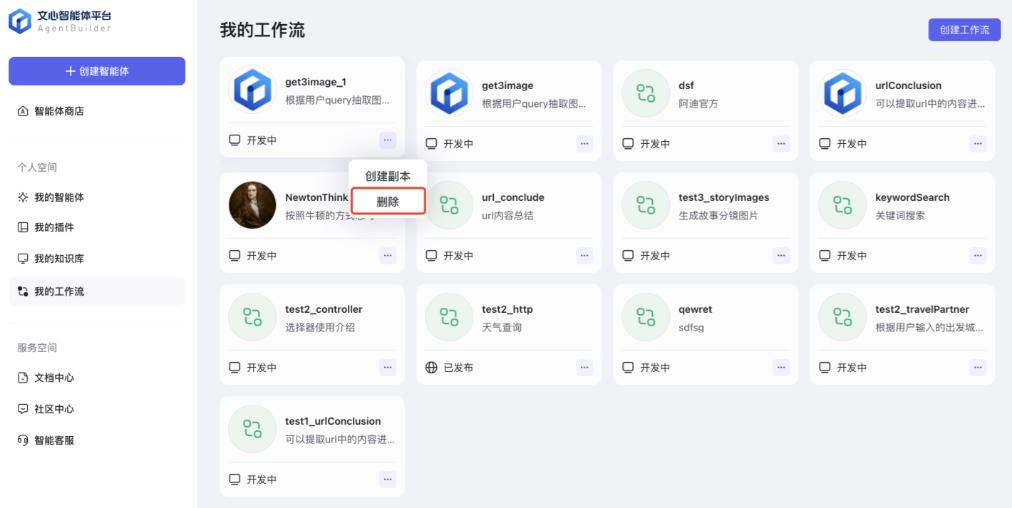Click the NewtonThink portrait thumbnail
The image size is (1012, 508).
coord(252,205)
